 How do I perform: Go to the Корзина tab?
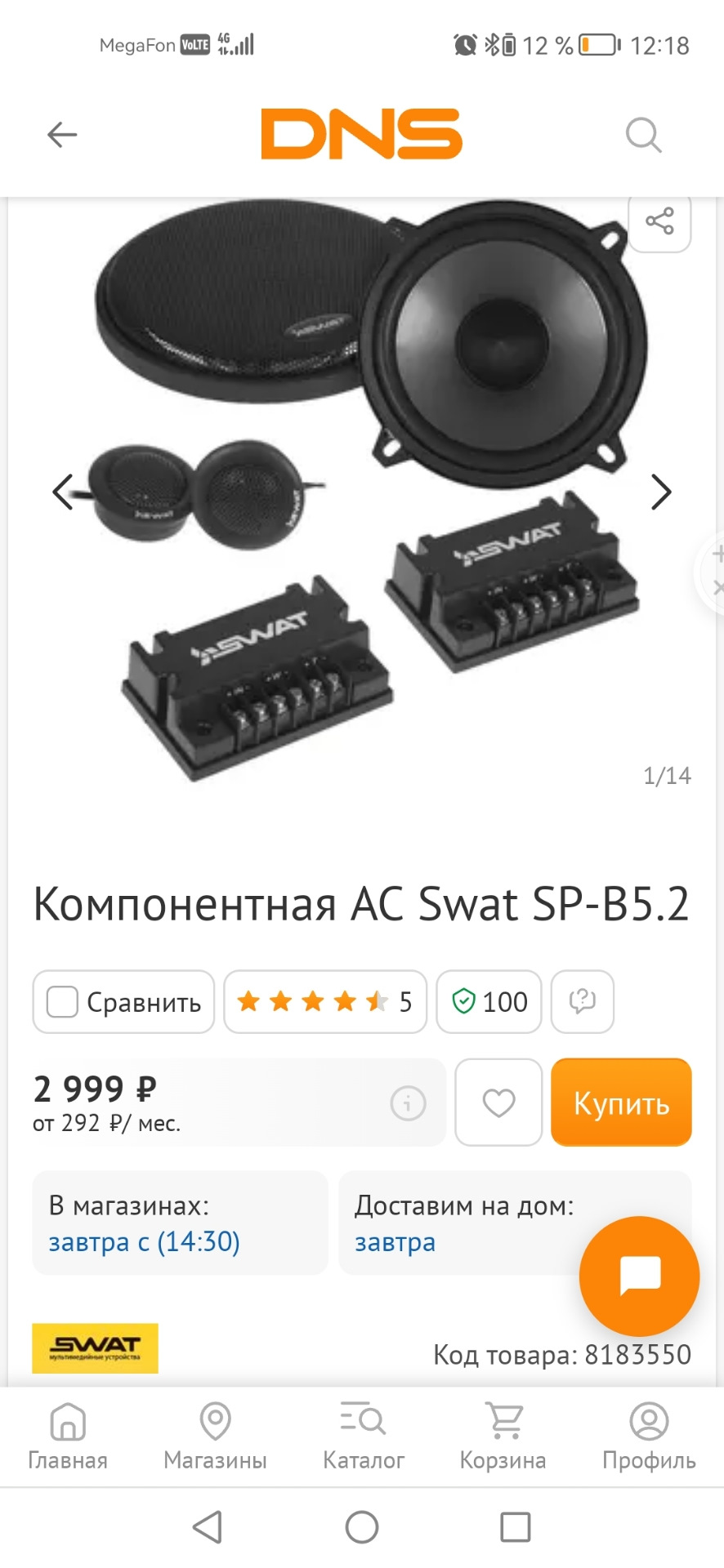point(503,1437)
